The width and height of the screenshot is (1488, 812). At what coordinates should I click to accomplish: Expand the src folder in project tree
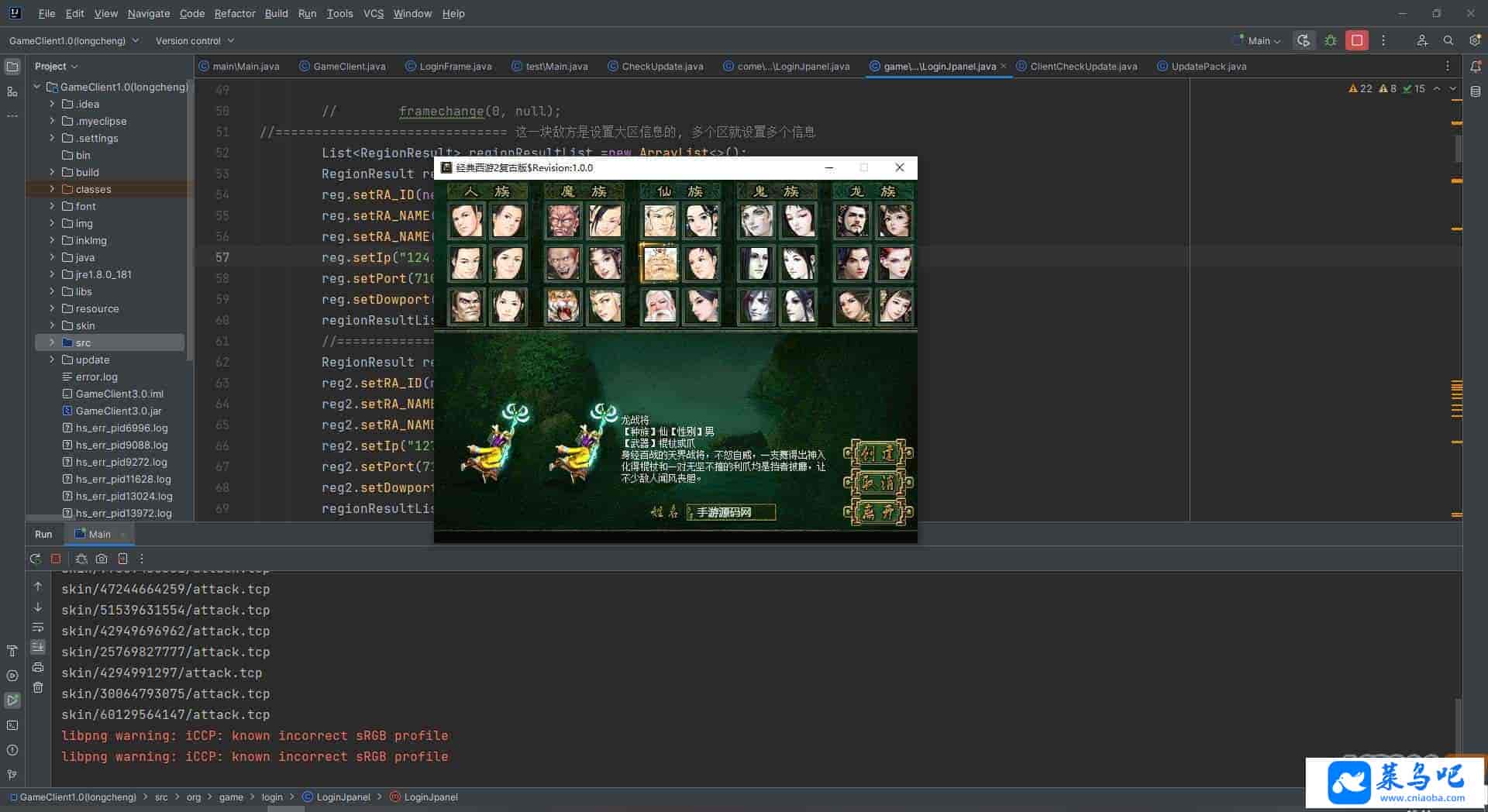tap(52, 342)
